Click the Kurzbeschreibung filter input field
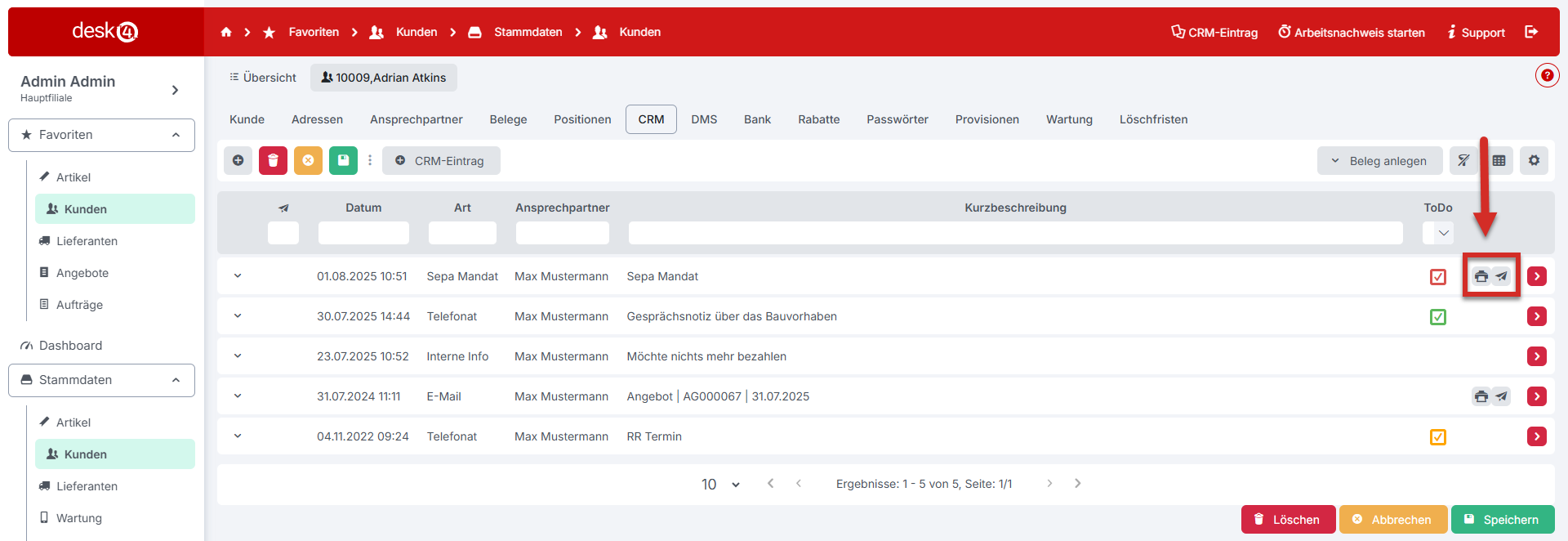Screen dimensions: 1568x541 click(x=1015, y=233)
